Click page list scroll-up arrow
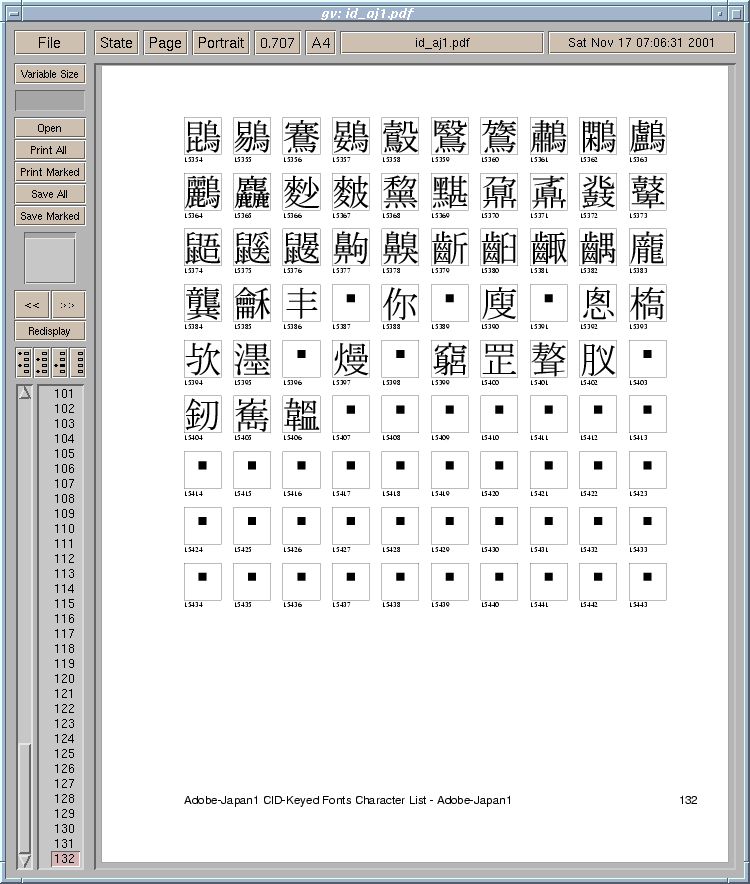 coord(25,393)
